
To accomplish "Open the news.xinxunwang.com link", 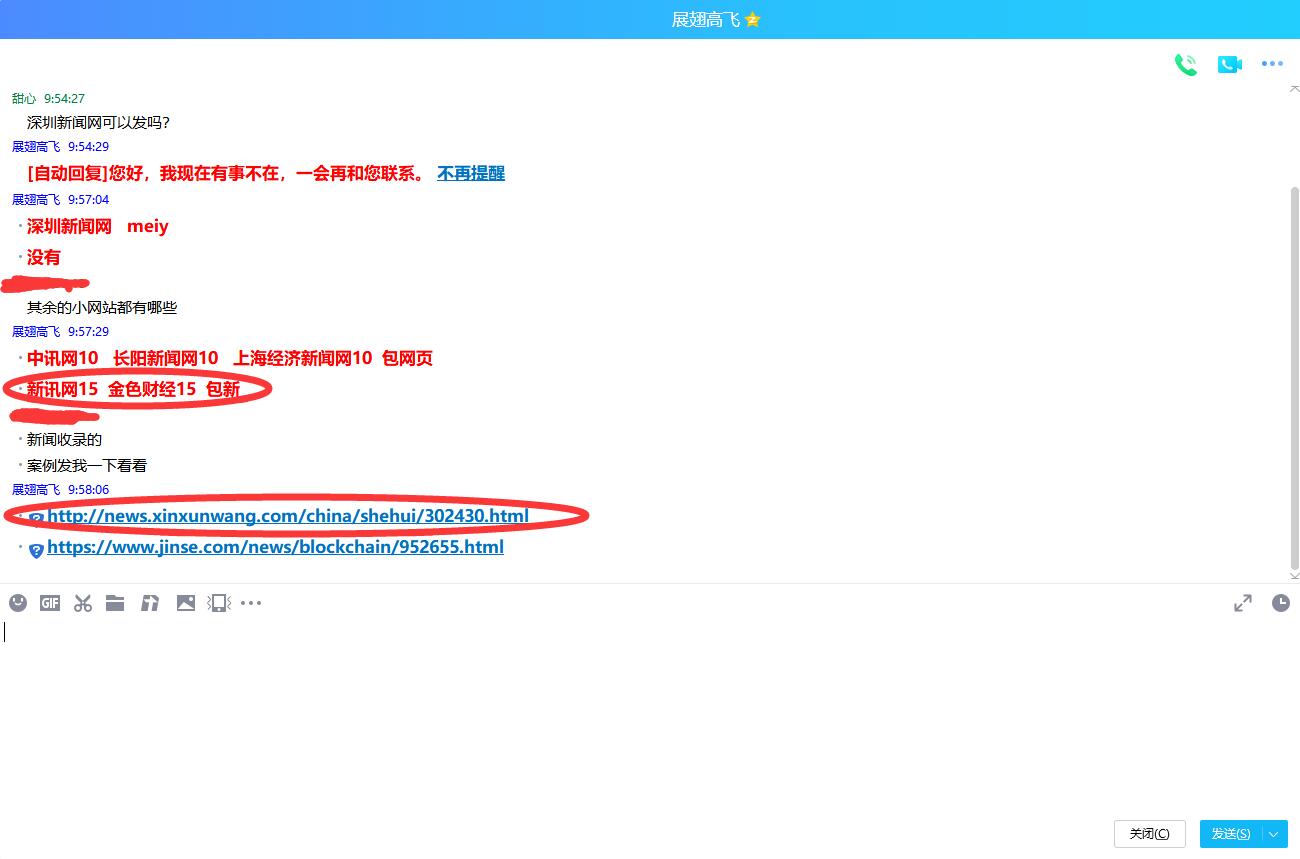I will tap(287, 516).
